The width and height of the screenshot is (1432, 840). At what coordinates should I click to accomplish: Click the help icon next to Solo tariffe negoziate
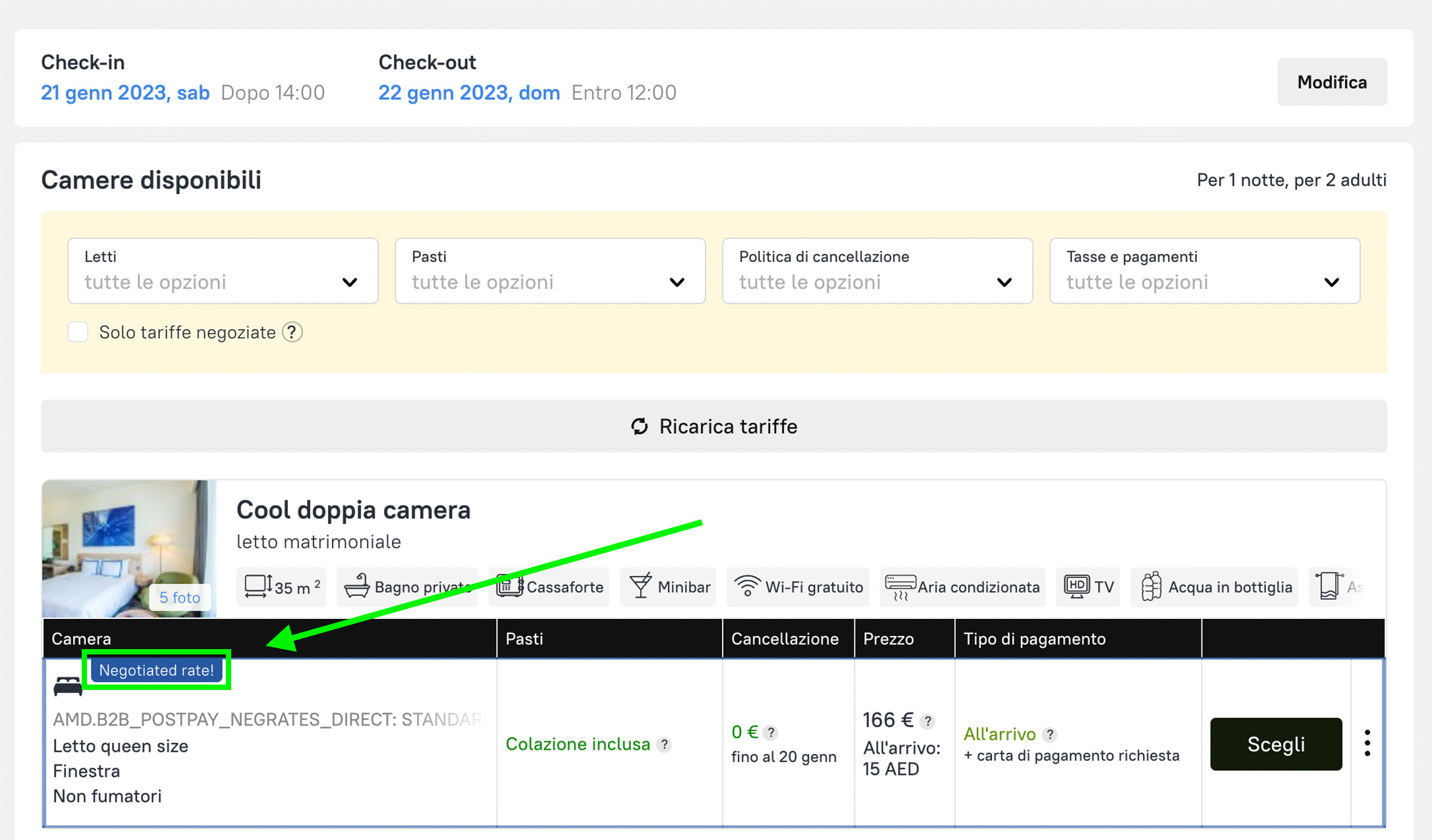pyautogui.click(x=292, y=332)
